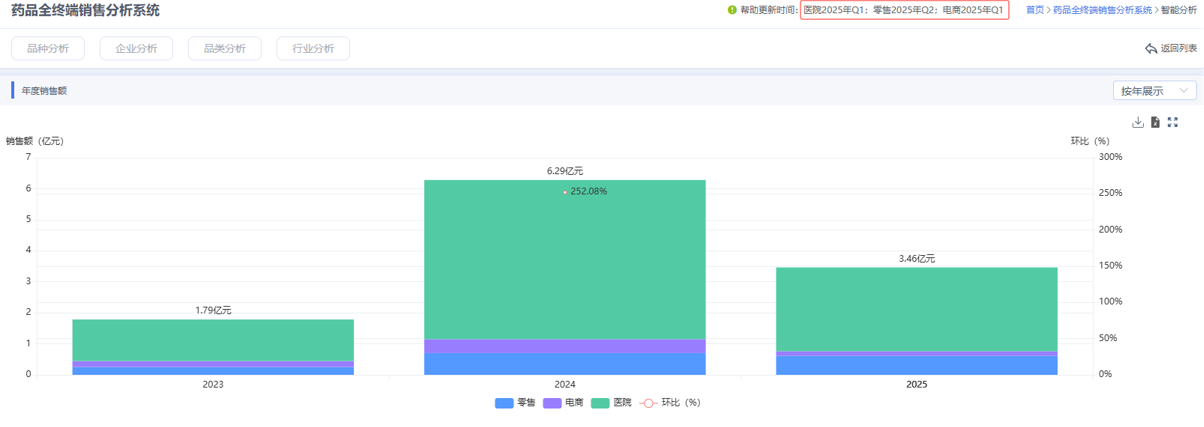Toggle the 环比(%) legend line series
1204x427 pixels.
(x=670, y=403)
